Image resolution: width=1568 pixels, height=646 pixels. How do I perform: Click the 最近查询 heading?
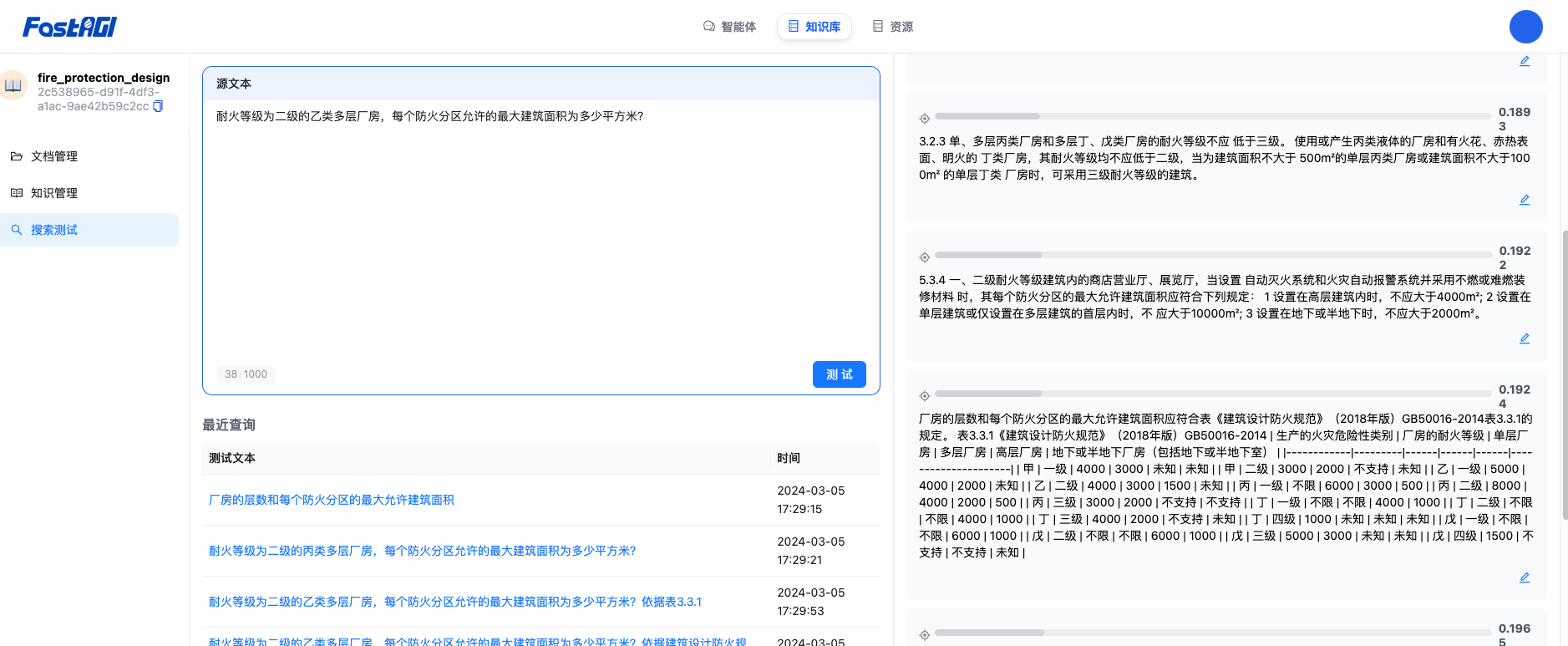pyautogui.click(x=229, y=425)
